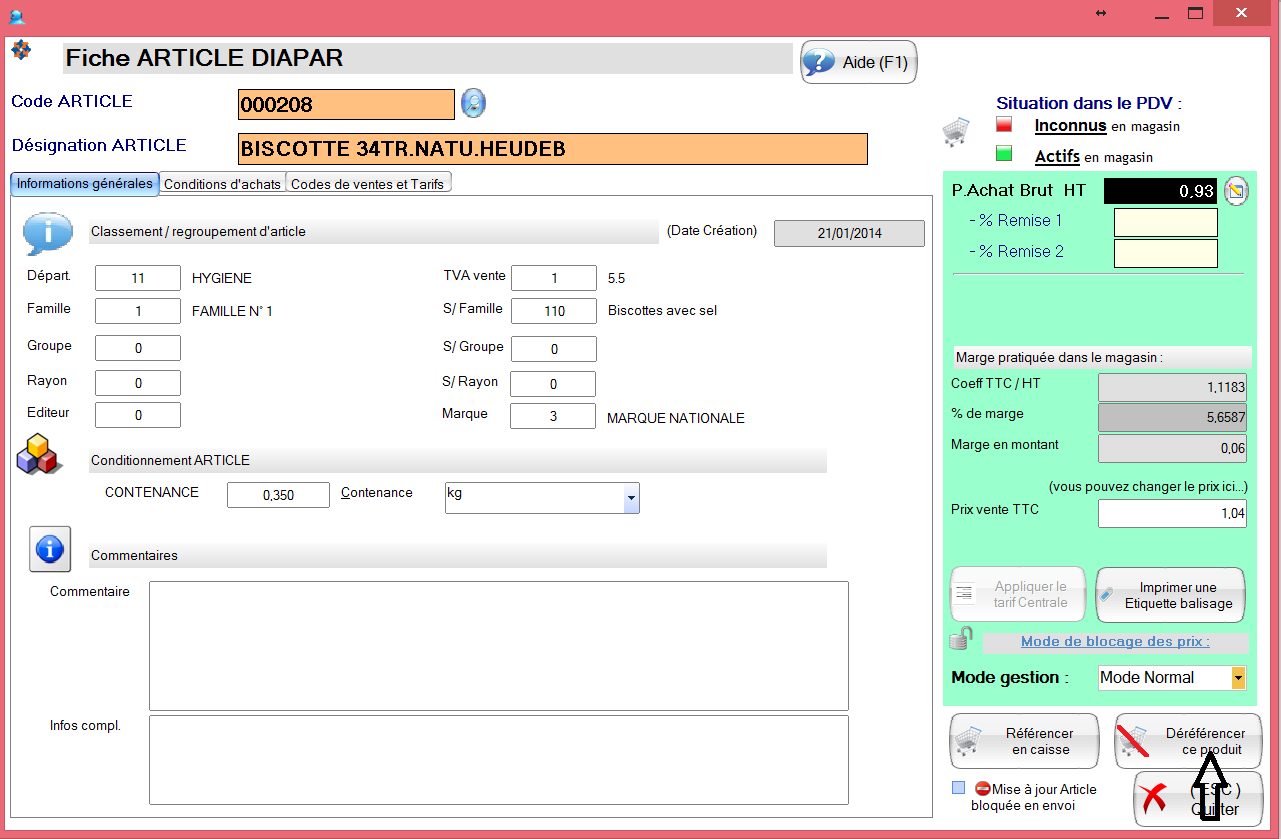Screen dimensions: 1281x839
Task: Open Codes de ventes et Tarifs tab
Action: click(x=369, y=184)
